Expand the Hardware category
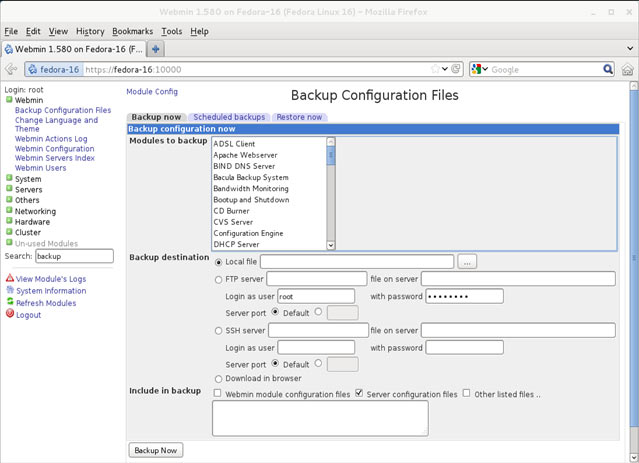 [9, 221]
